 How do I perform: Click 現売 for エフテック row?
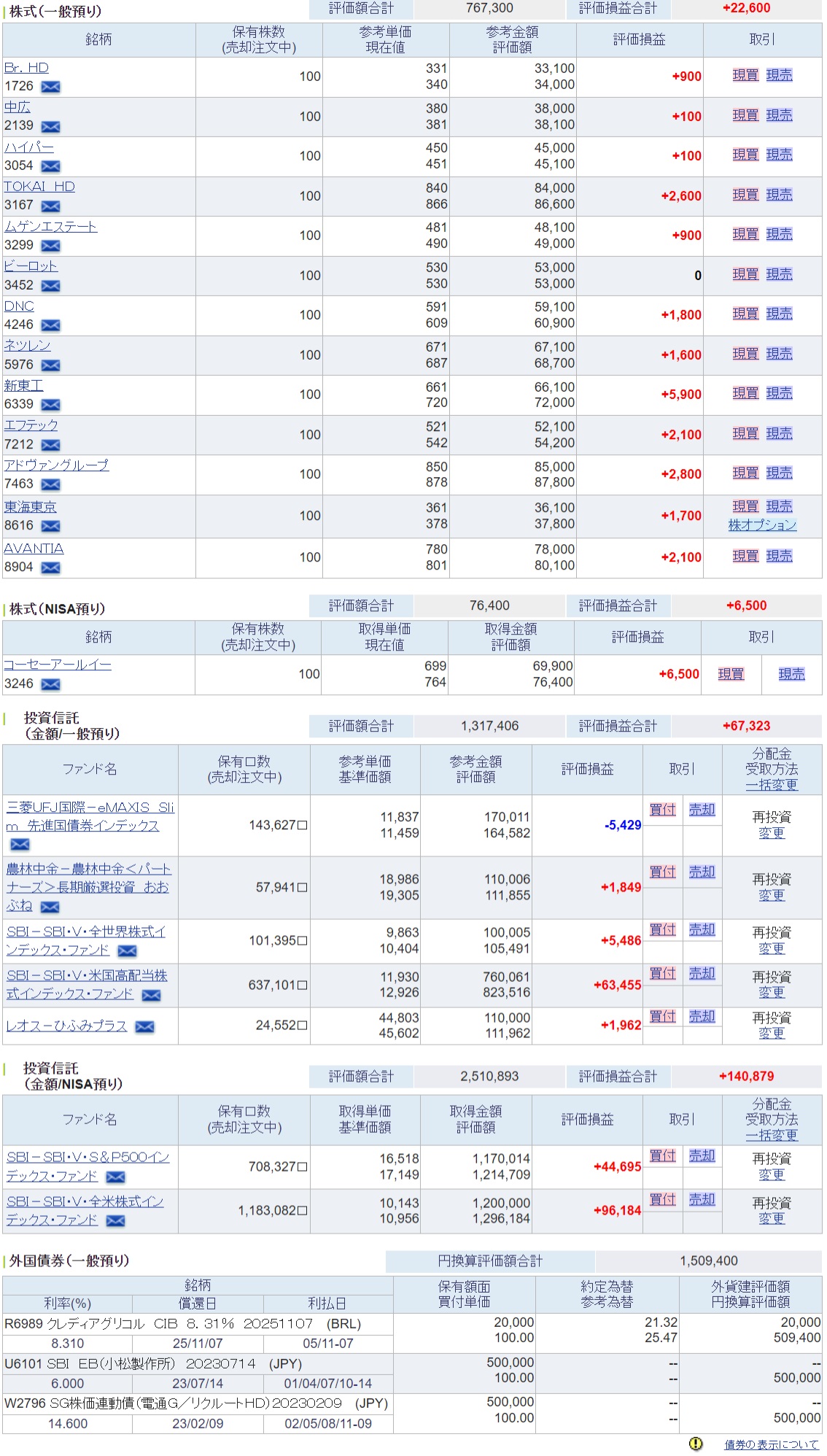(779, 433)
